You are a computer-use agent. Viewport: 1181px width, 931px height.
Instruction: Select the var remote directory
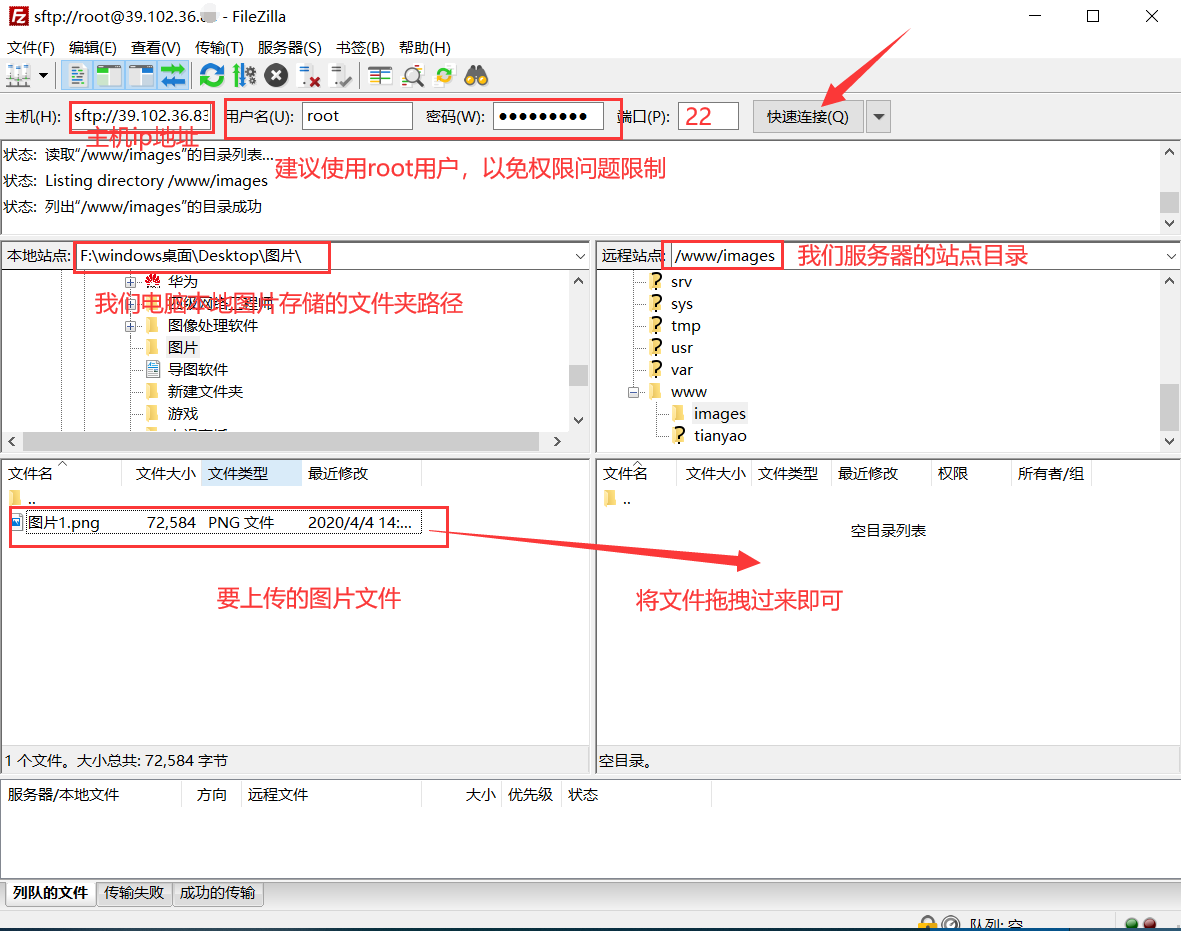[x=682, y=370]
